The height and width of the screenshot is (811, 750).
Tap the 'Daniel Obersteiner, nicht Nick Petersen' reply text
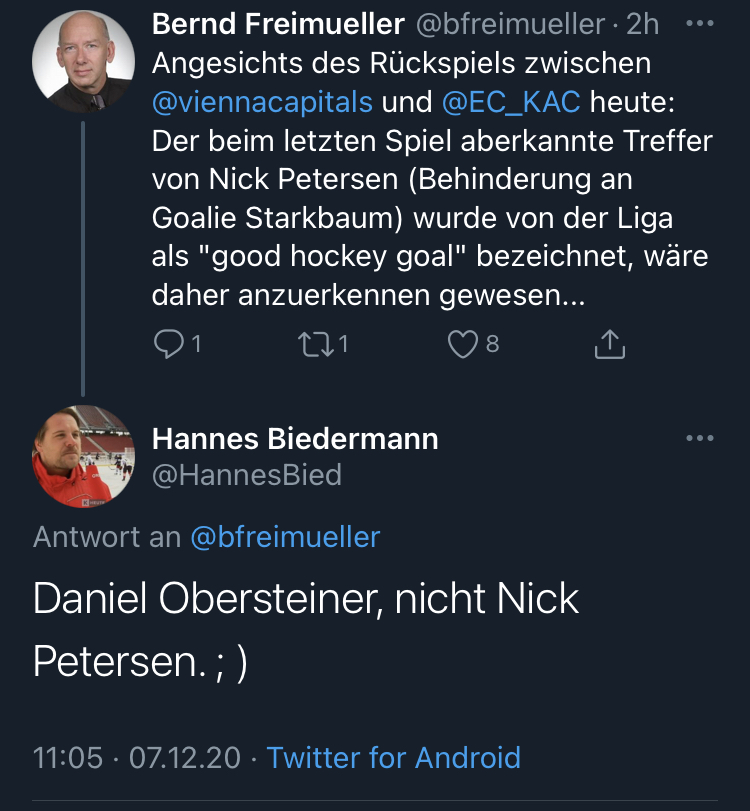click(x=306, y=629)
